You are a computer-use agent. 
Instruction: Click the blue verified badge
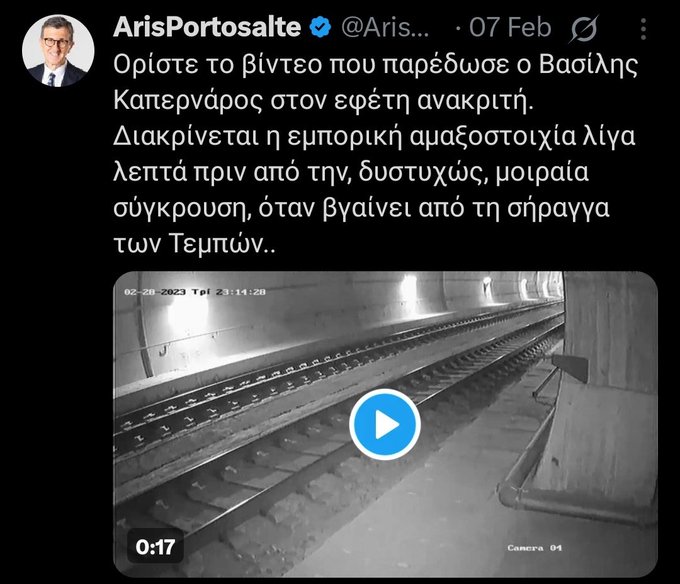[x=320, y=27]
